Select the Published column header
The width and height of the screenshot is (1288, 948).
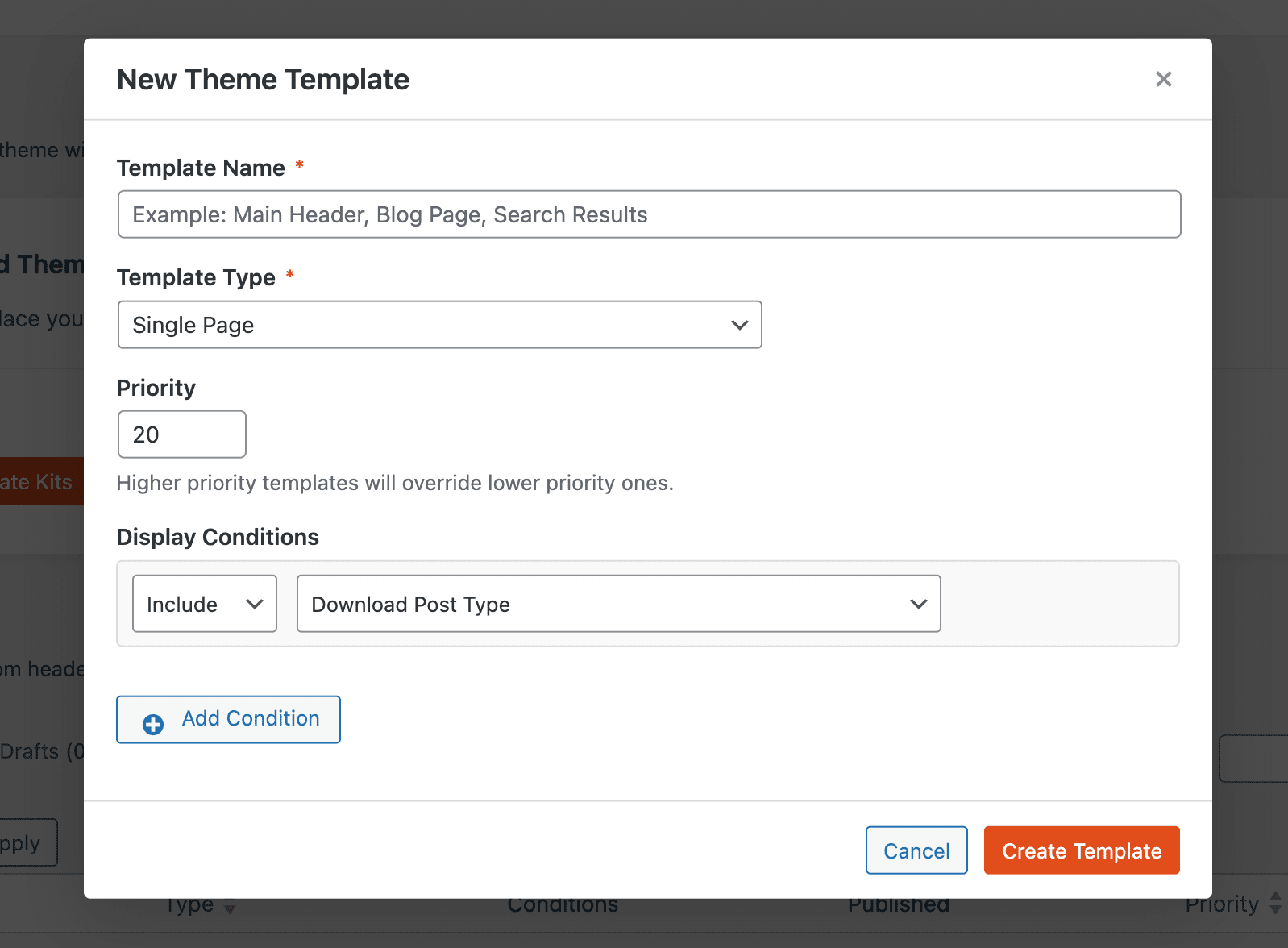(898, 905)
